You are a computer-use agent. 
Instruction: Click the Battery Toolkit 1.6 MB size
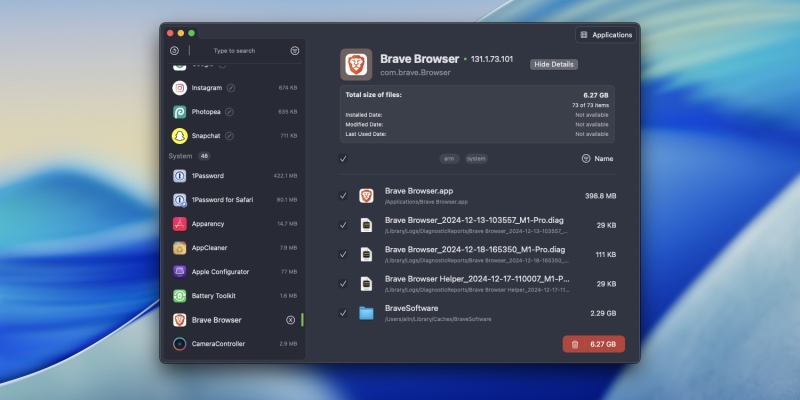point(288,296)
